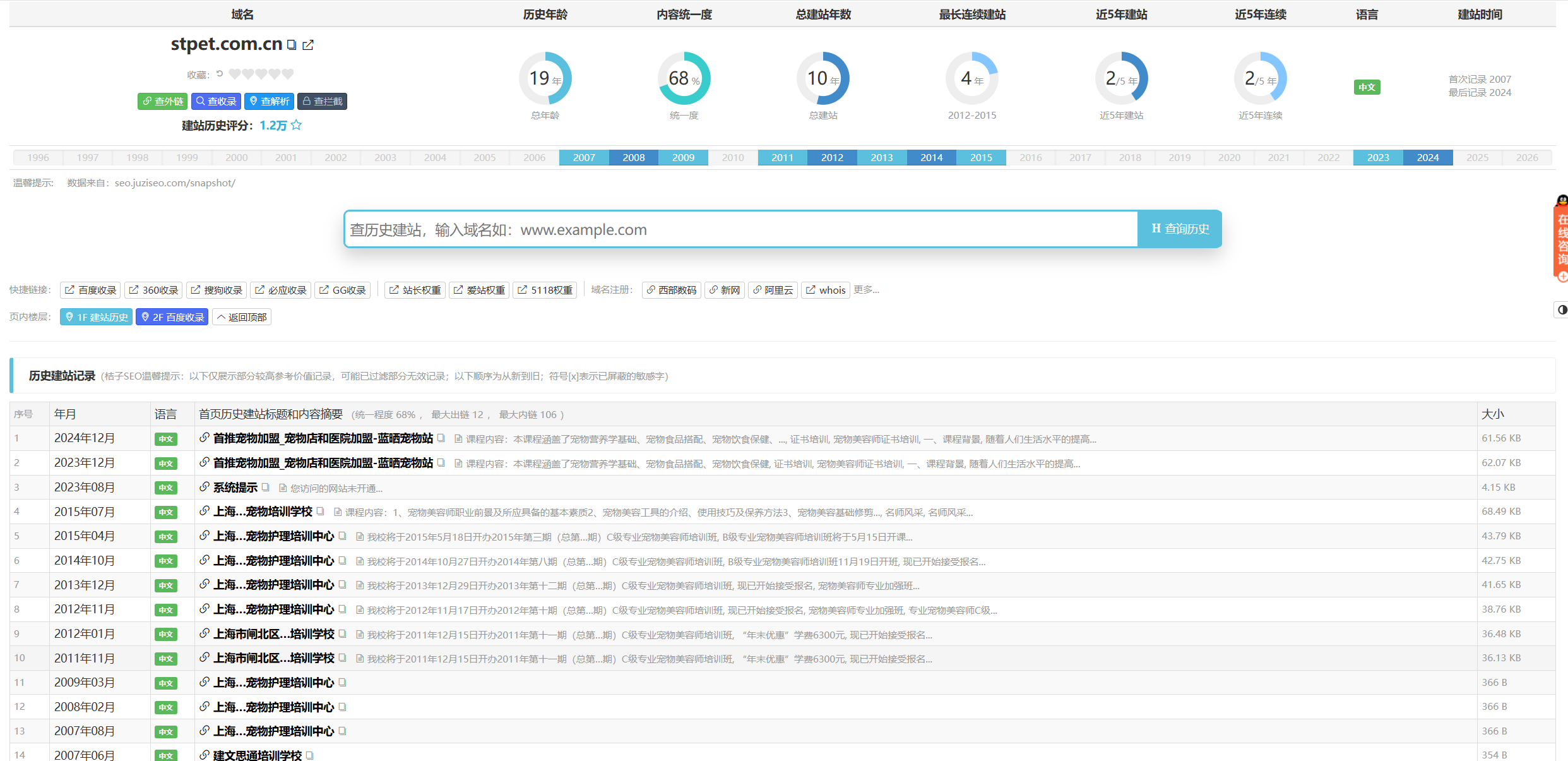
Task: Select the 2023 year in timeline
Action: pos(1377,157)
